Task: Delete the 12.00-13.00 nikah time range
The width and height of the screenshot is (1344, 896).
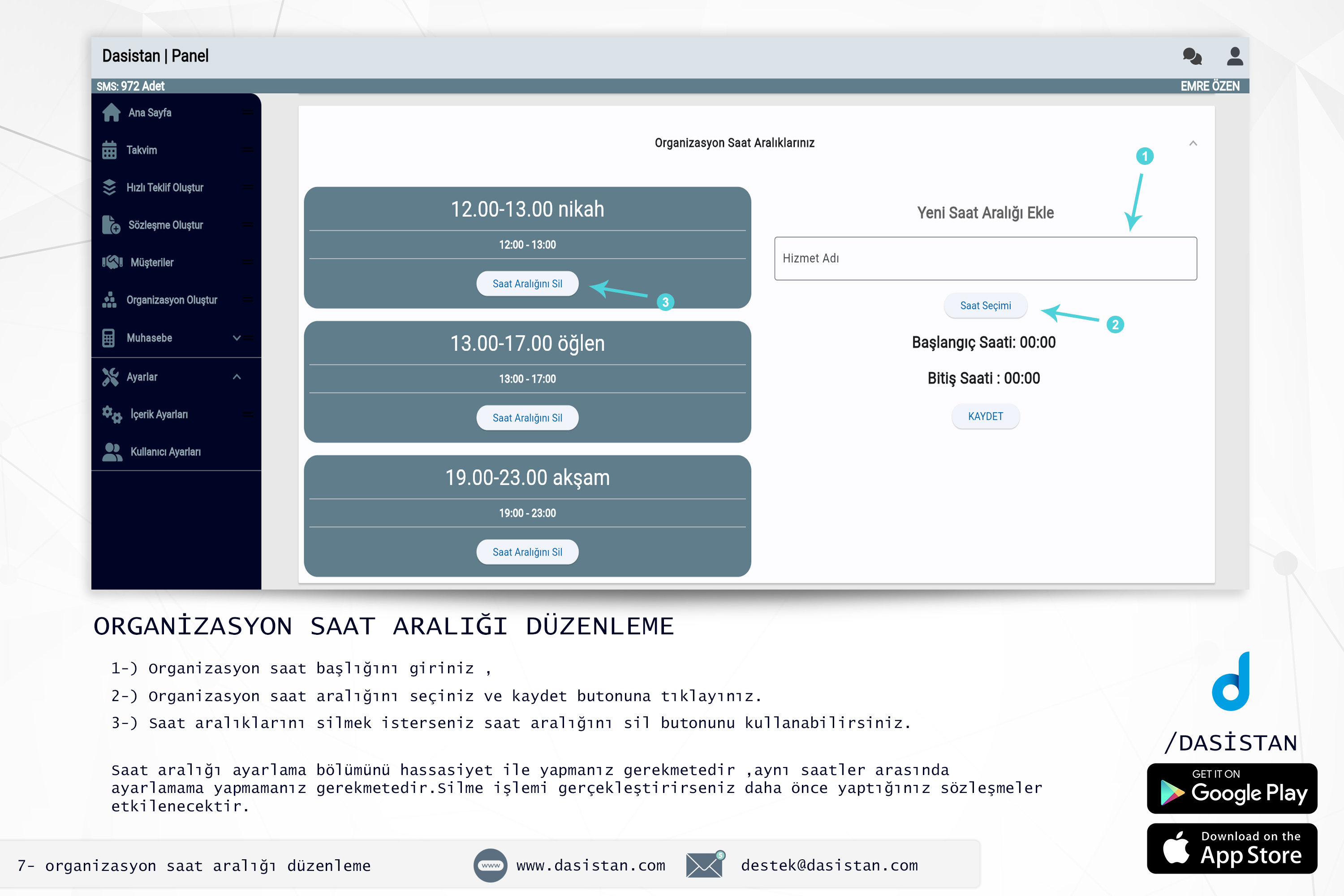Action: tap(527, 284)
